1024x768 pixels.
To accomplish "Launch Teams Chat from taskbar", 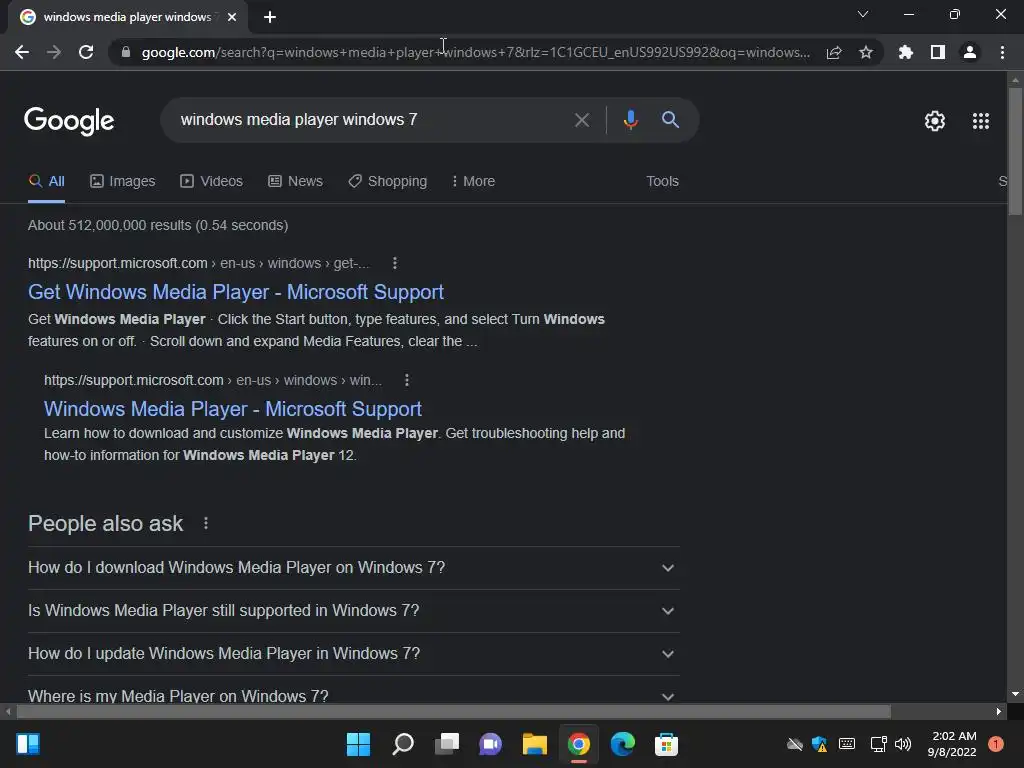I will (x=490, y=744).
